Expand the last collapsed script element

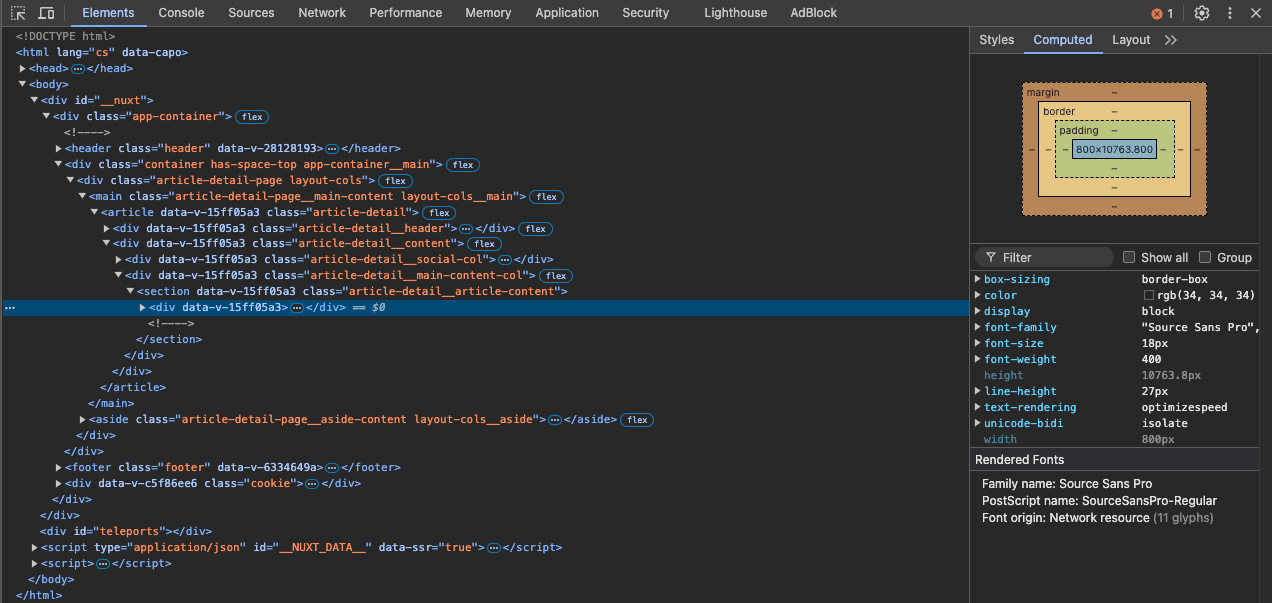point(34,564)
